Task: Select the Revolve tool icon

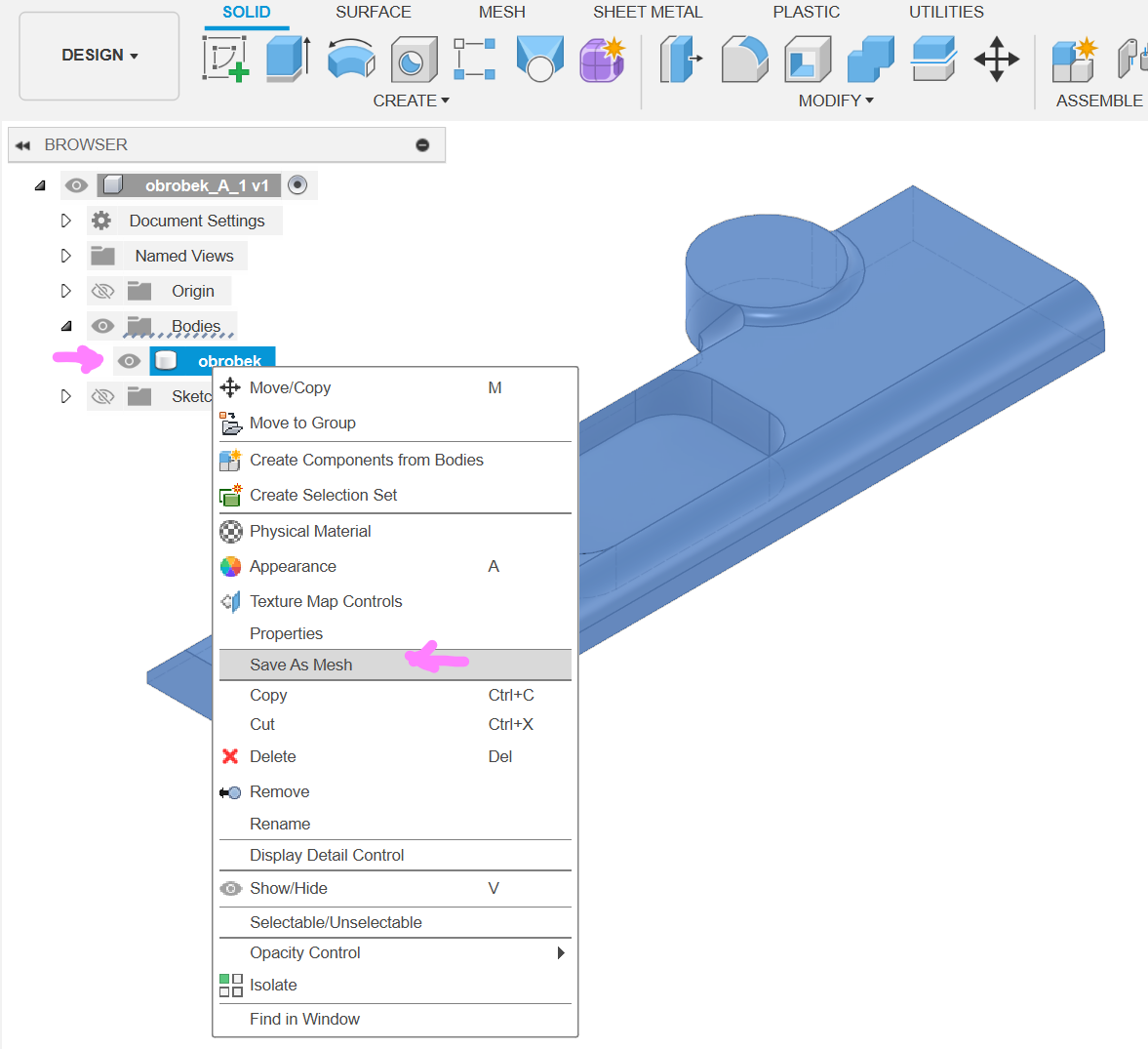Action: point(350,59)
